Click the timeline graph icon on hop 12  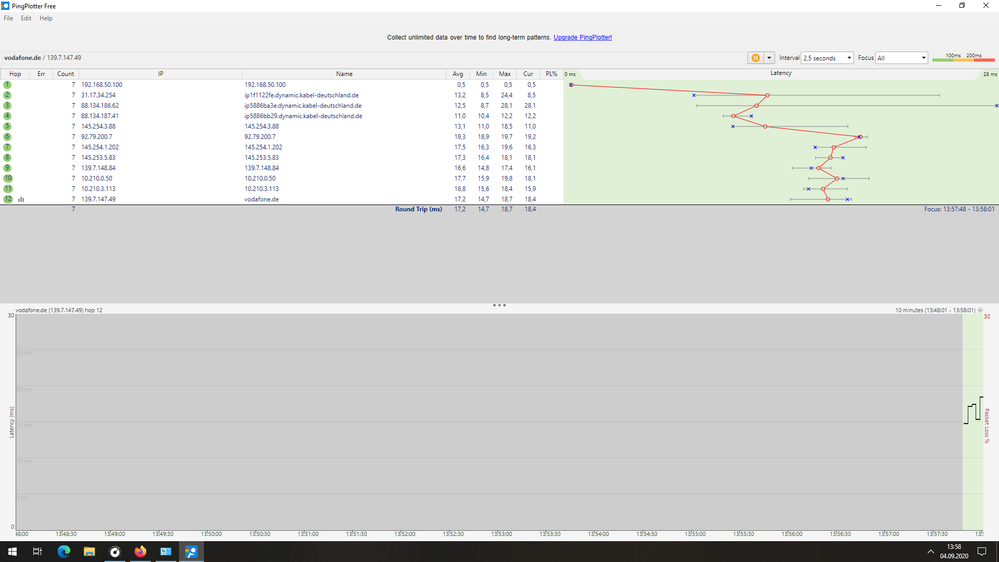pyautogui.click(x=21, y=199)
